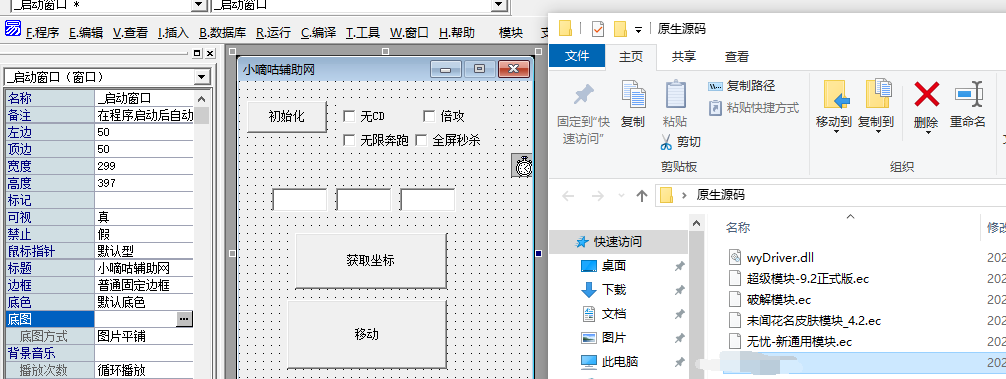Click the 获取坐标 button

[x=371, y=260]
